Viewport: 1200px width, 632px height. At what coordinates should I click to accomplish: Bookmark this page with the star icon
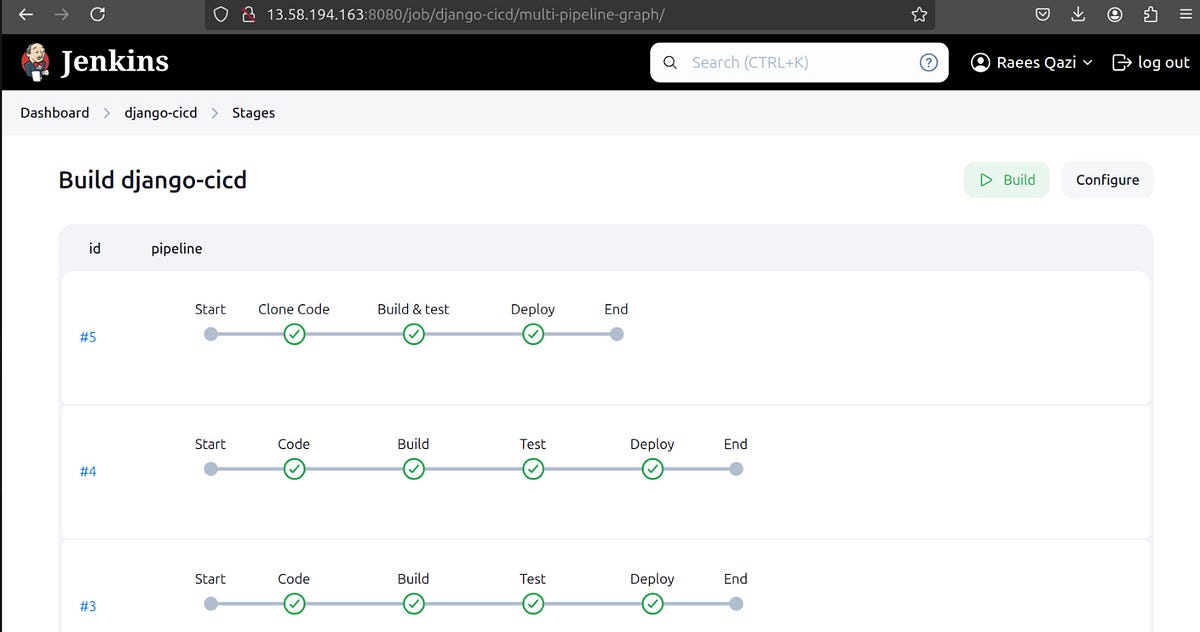click(919, 14)
